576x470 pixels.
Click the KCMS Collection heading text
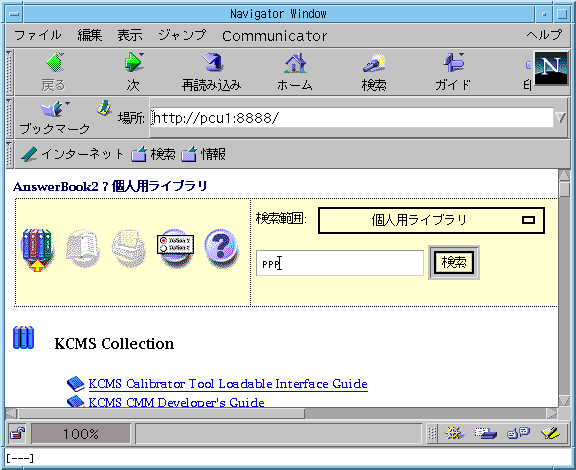[x=114, y=344]
